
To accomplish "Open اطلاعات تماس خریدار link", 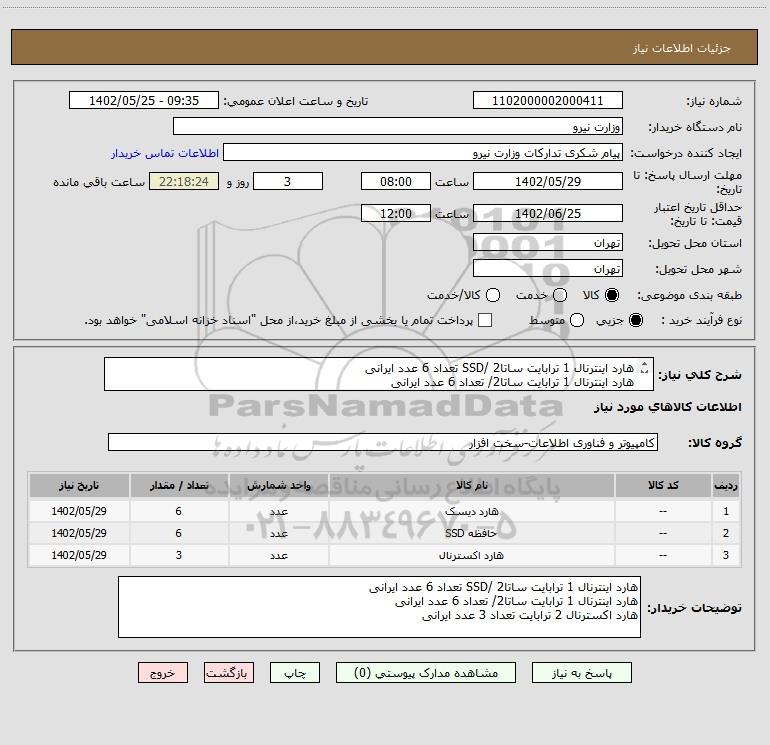I will tap(165, 153).
